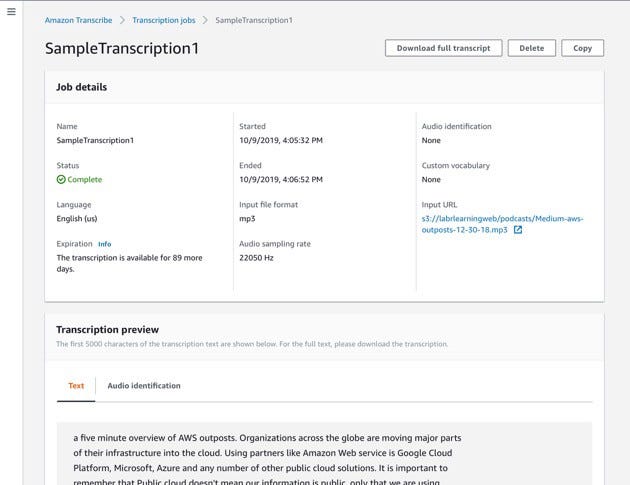Screen dimensions: 630x485
Task: Switch to the Text tab
Action: (76, 385)
